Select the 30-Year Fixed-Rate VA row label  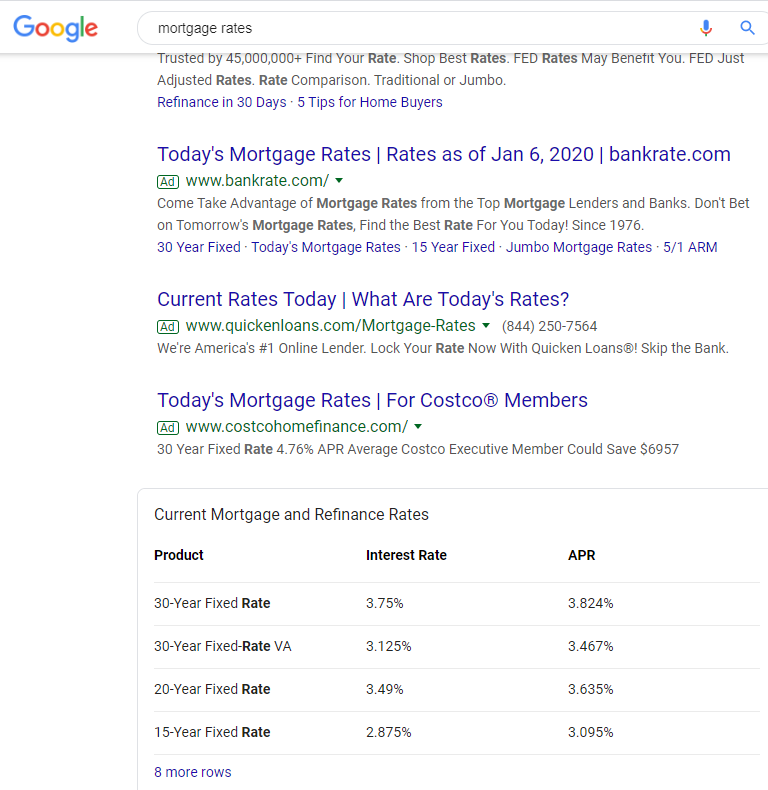pos(223,646)
